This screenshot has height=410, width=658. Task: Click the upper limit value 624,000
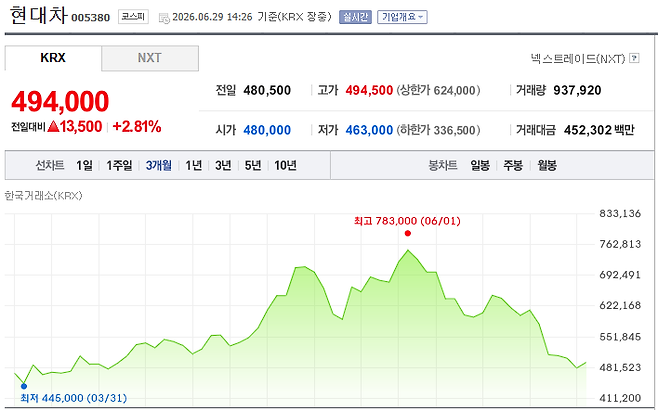(x=454, y=90)
